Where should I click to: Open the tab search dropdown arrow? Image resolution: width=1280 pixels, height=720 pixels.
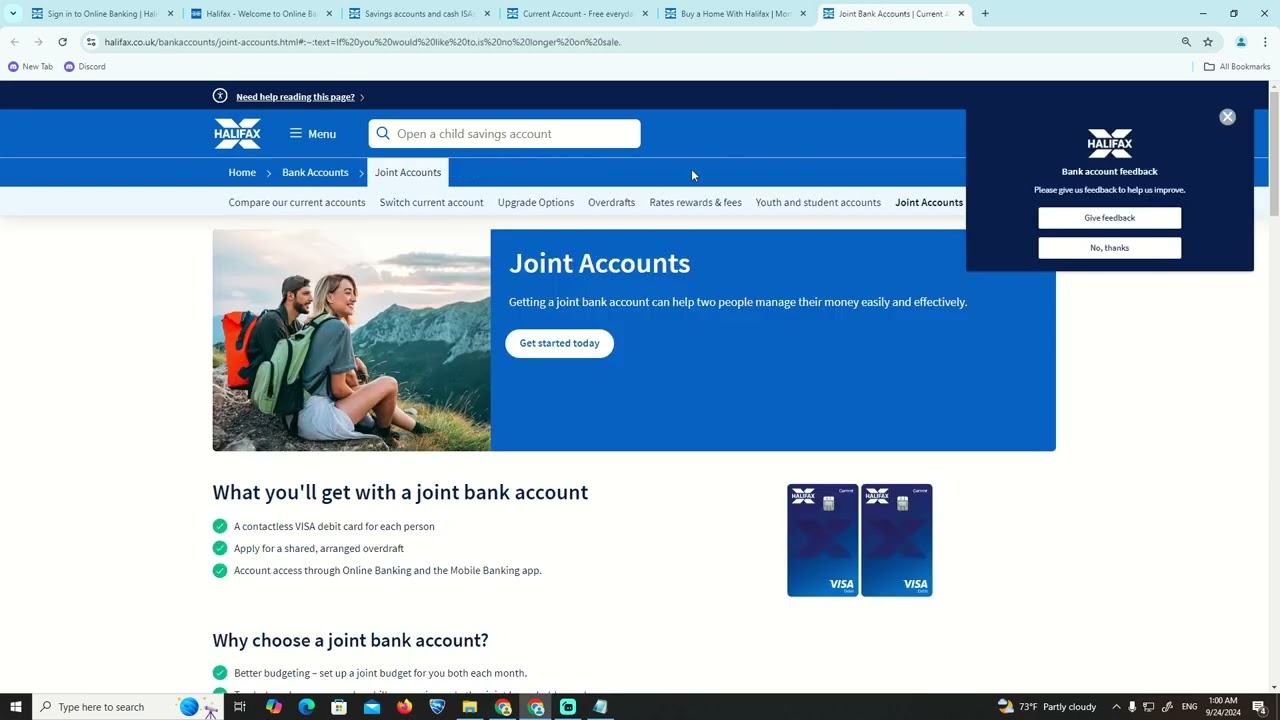click(13, 14)
